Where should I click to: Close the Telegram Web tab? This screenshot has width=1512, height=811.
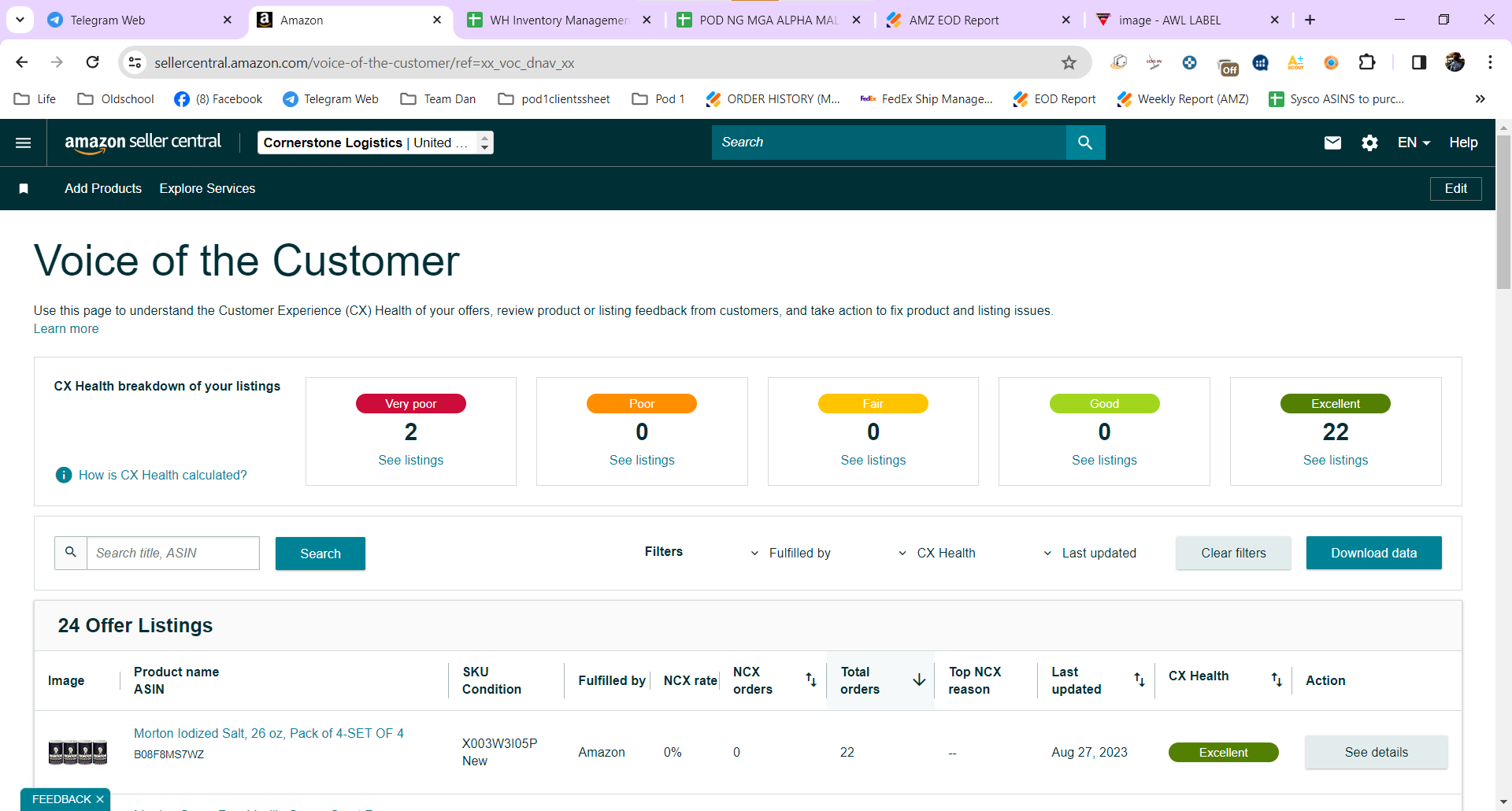(x=228, y=20)
